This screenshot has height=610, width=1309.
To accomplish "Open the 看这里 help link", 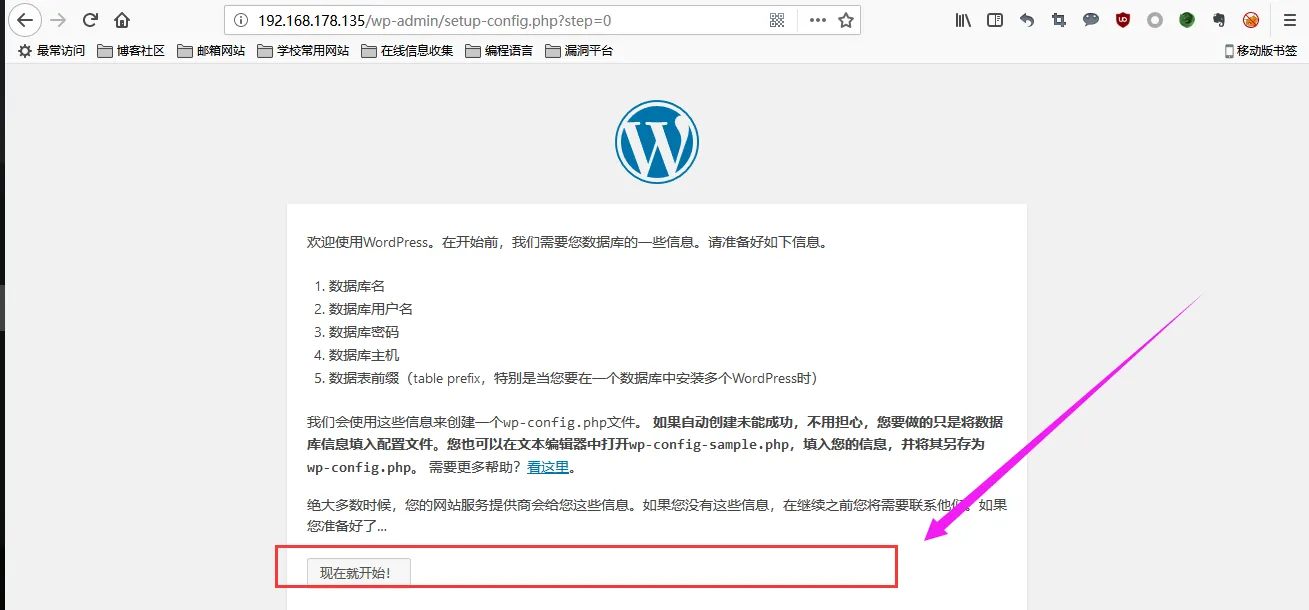I will (548, 467).
